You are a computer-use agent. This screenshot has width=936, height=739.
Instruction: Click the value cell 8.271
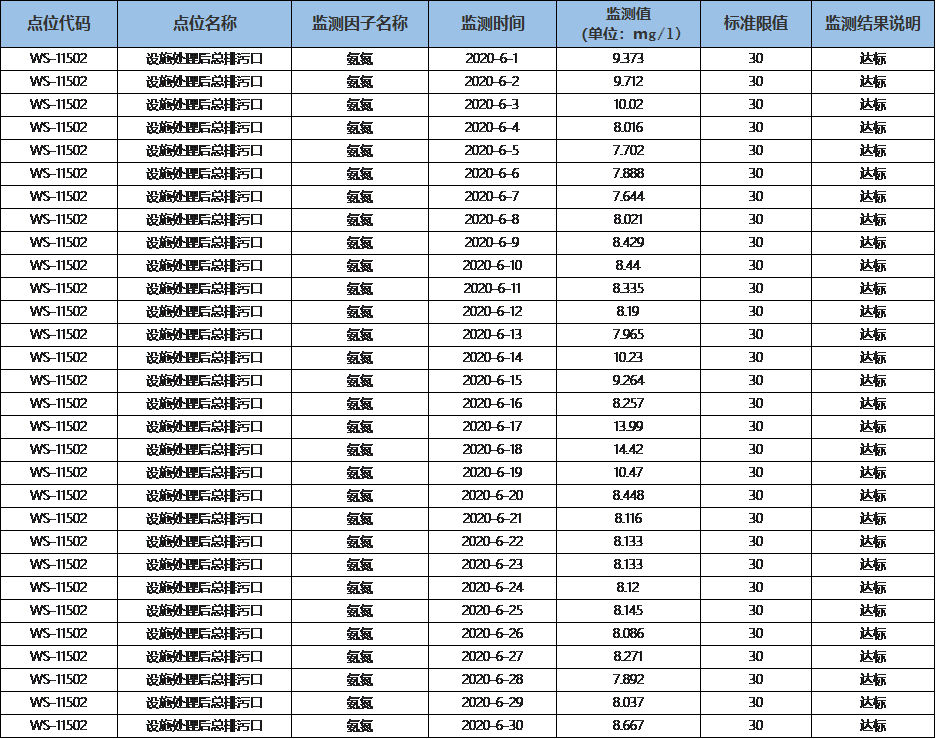point(629,657)
